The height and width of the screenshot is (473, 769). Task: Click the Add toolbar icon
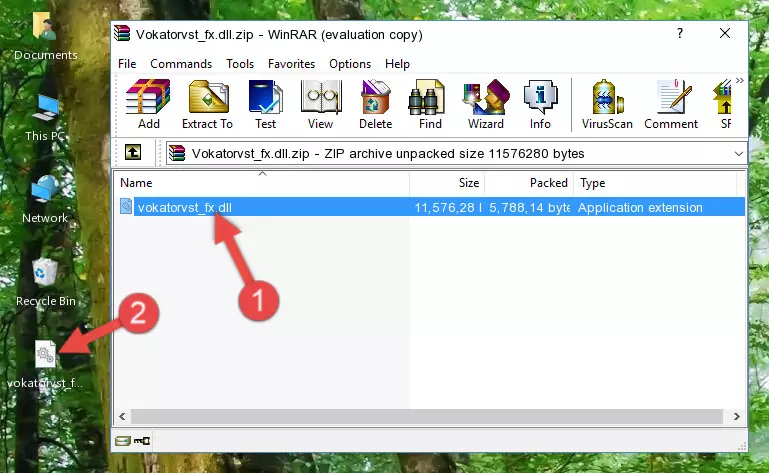148,104
